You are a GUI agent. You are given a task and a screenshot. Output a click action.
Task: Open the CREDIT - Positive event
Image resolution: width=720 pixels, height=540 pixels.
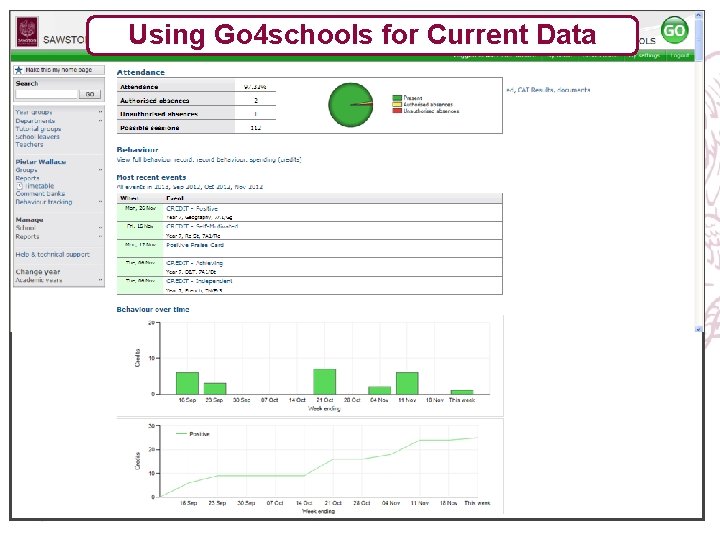tap(192, 208)
